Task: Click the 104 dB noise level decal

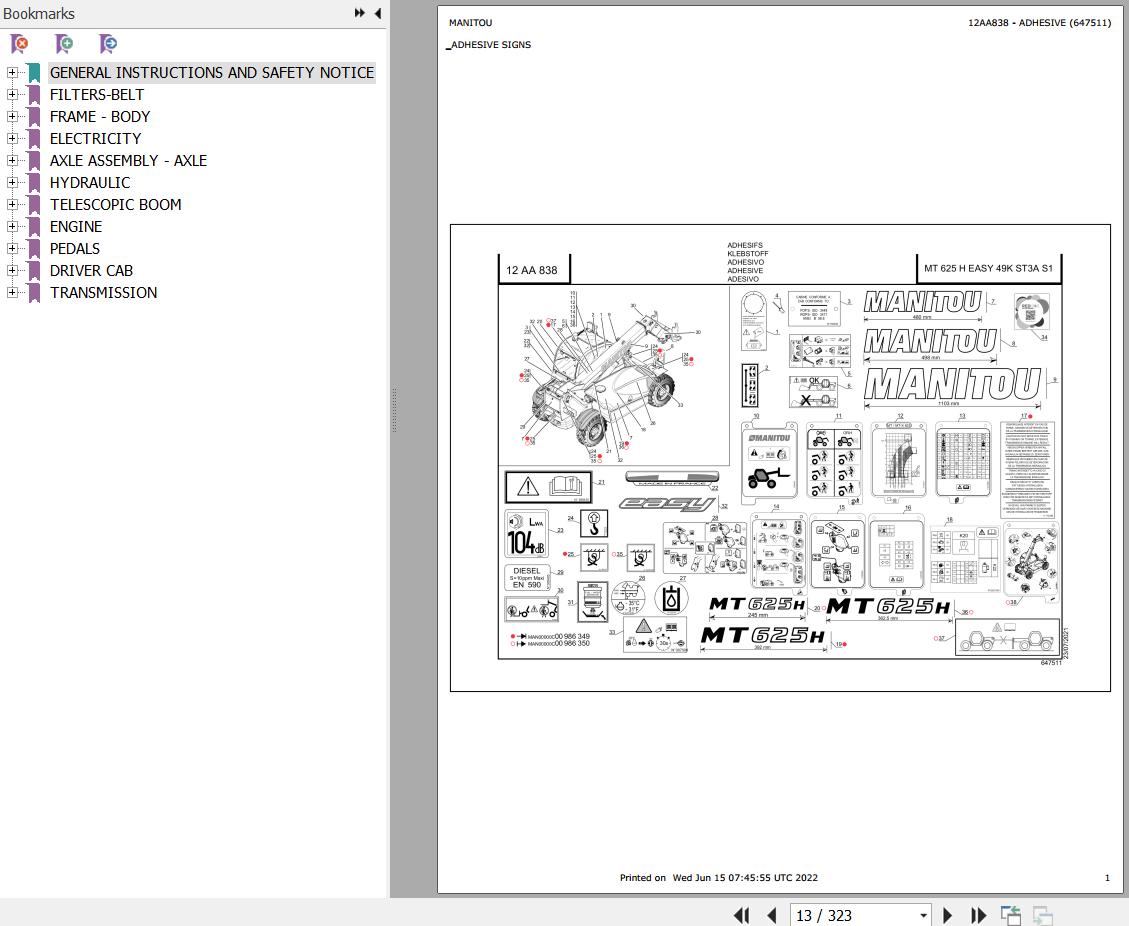Action: 526,535
